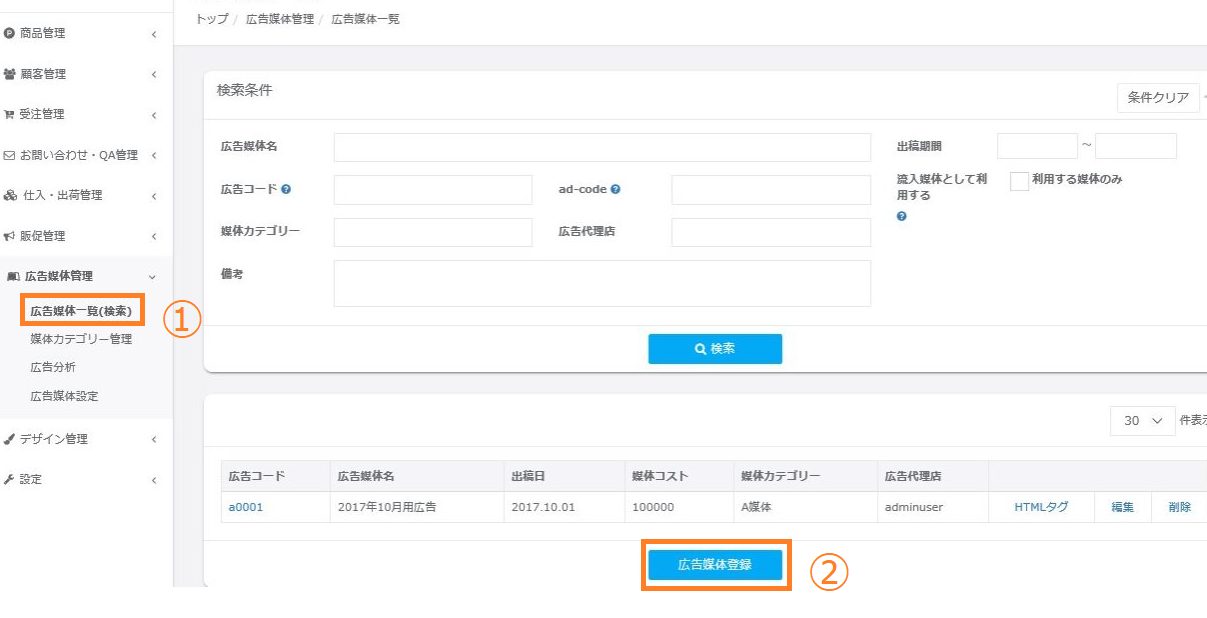Click the help icon beside 広告コード
The image size is (1207, 618).
click(286, 189)
